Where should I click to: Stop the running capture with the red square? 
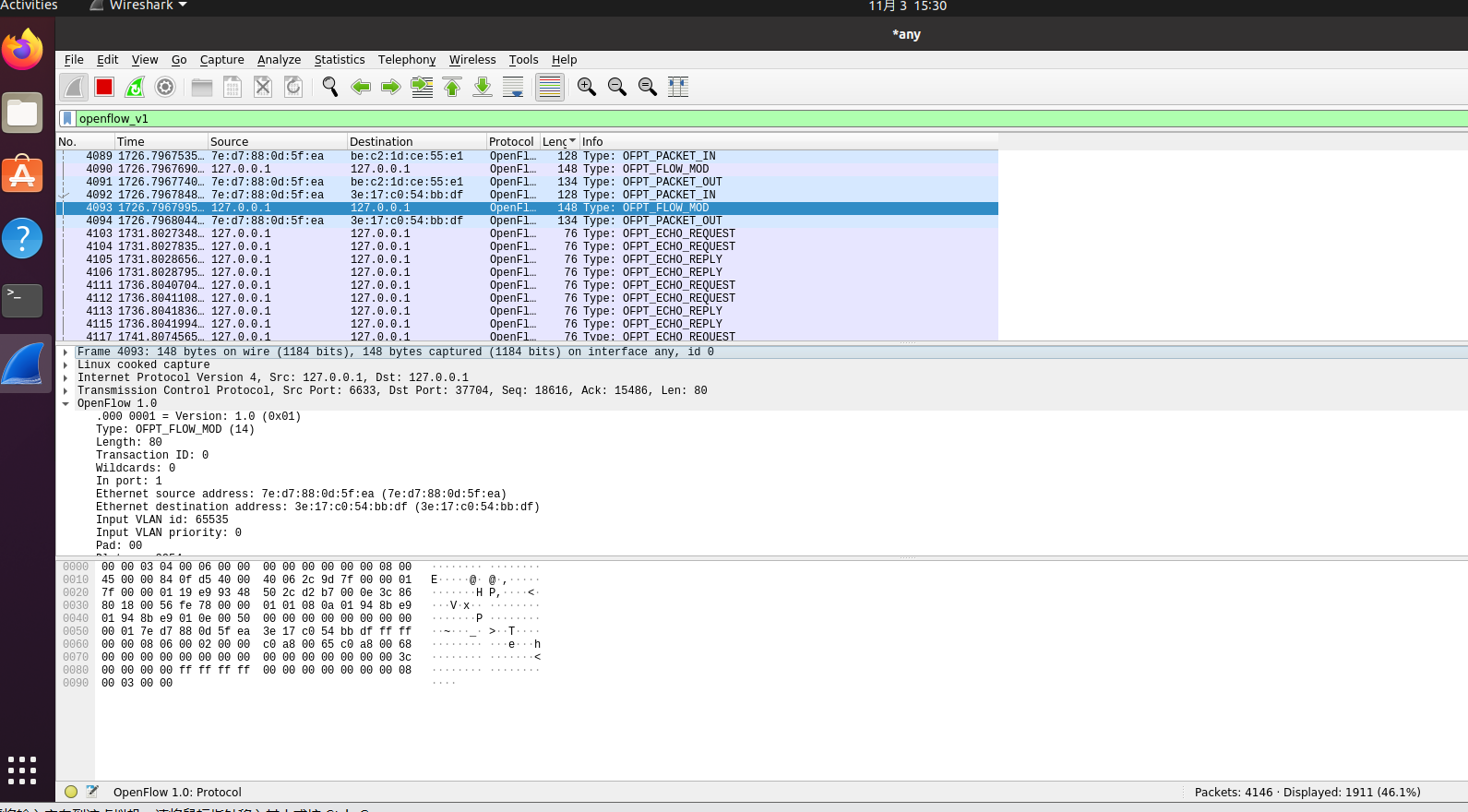[x=104, y=87]
